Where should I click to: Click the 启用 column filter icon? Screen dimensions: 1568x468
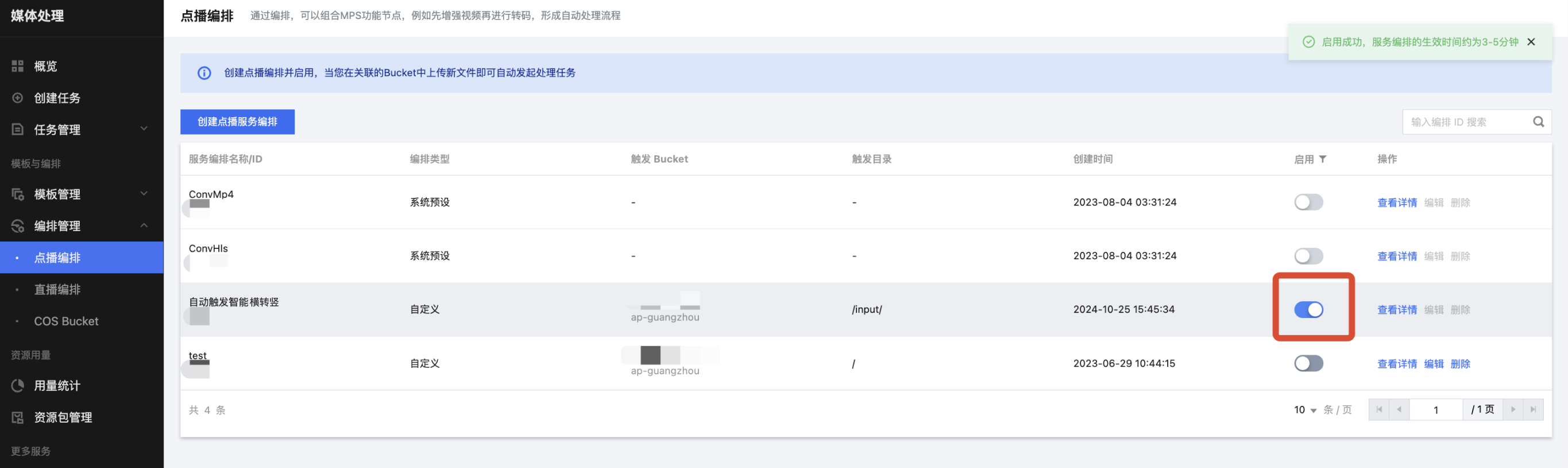coord(1322,159)
